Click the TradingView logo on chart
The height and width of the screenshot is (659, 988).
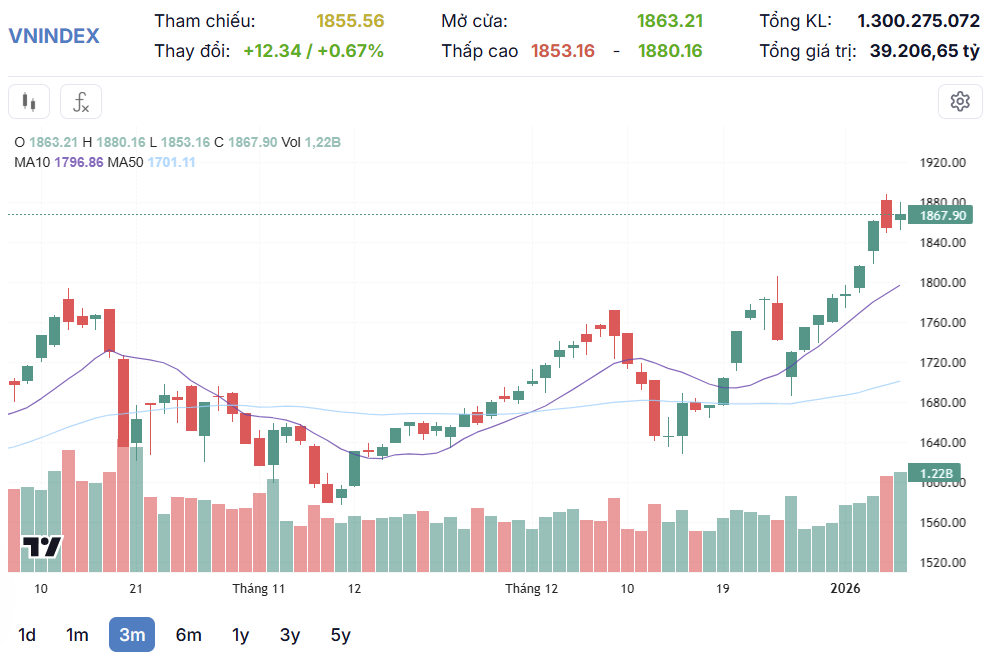(43, 546)
